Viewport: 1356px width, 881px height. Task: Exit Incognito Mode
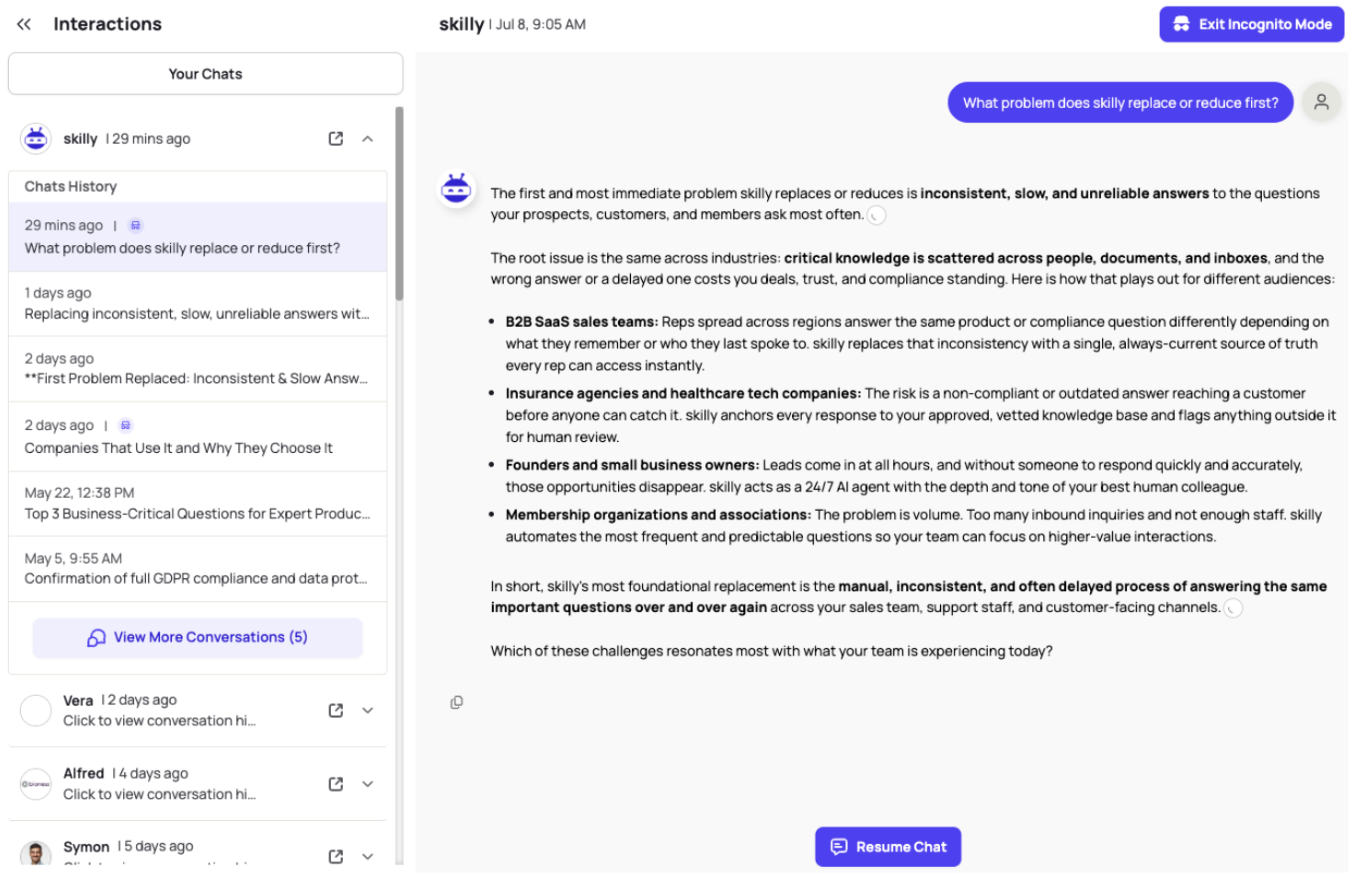[1251, 24]
